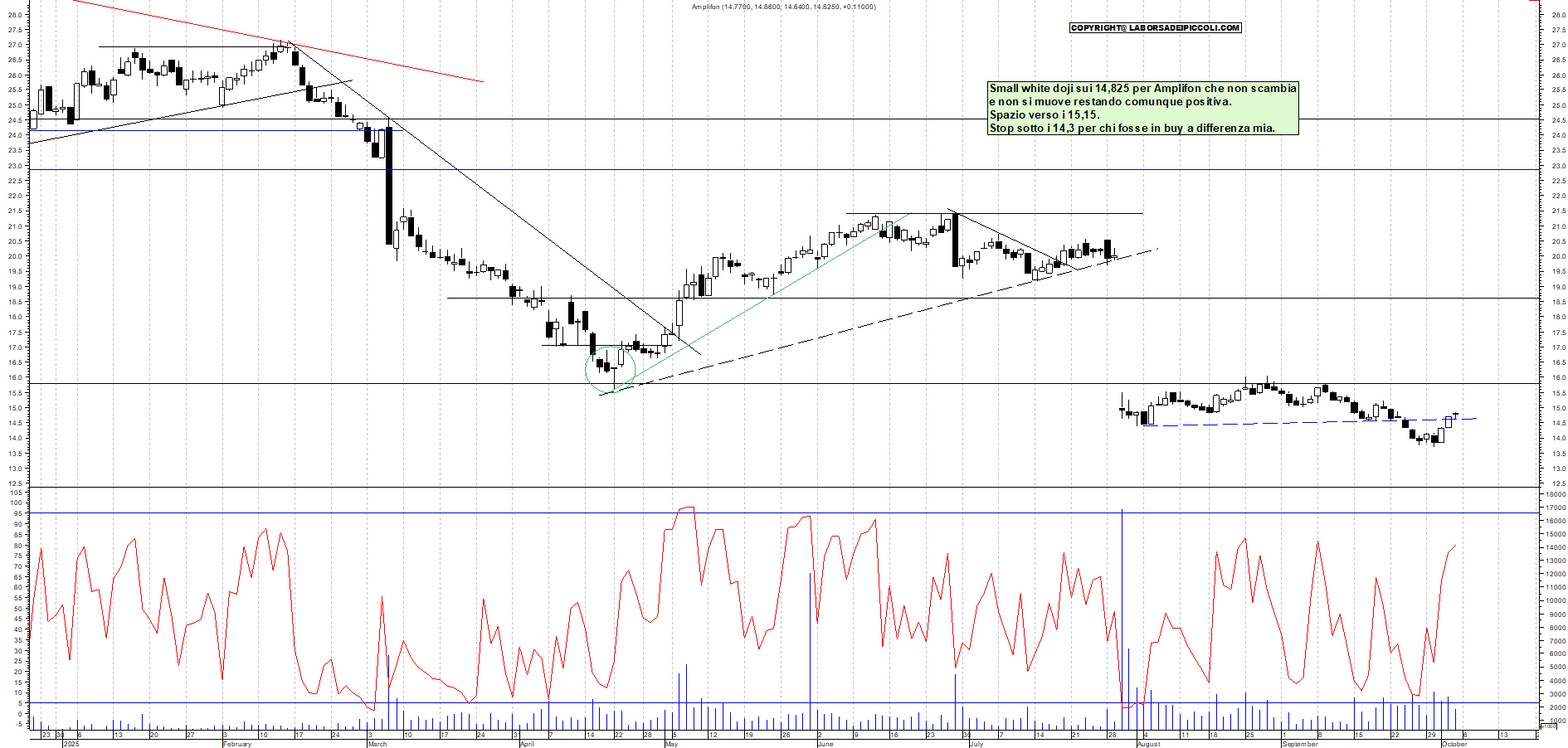Select the green annotation box about white doji
This screenshot has height=748, width=1568.
(x=1142, y=108)
